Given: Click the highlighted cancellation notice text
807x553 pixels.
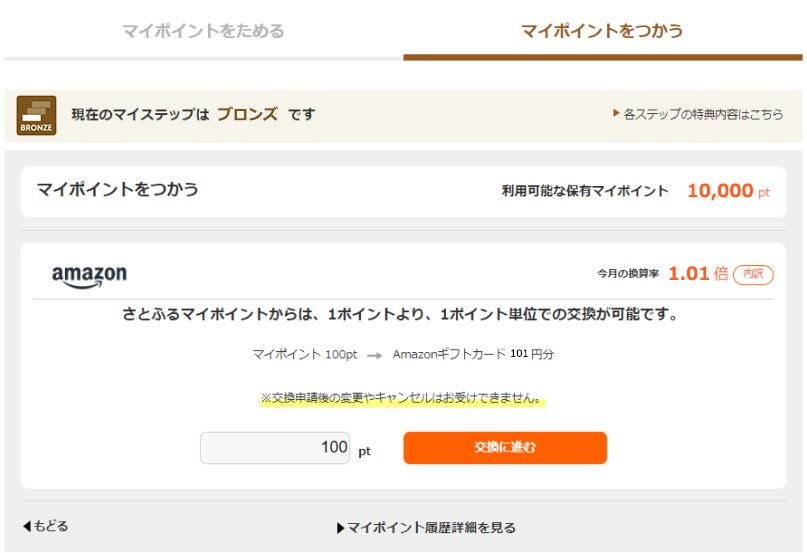Looking at the screenshot, I should pos(402,398).
